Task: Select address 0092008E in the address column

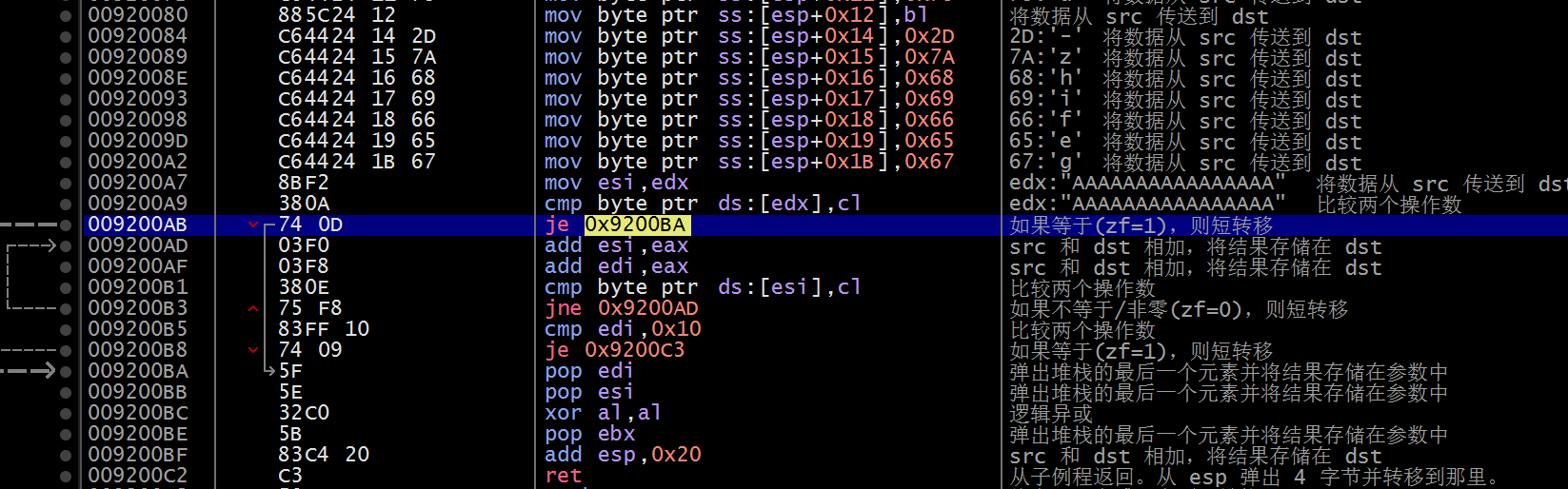Action: click(x=138, y=78)
